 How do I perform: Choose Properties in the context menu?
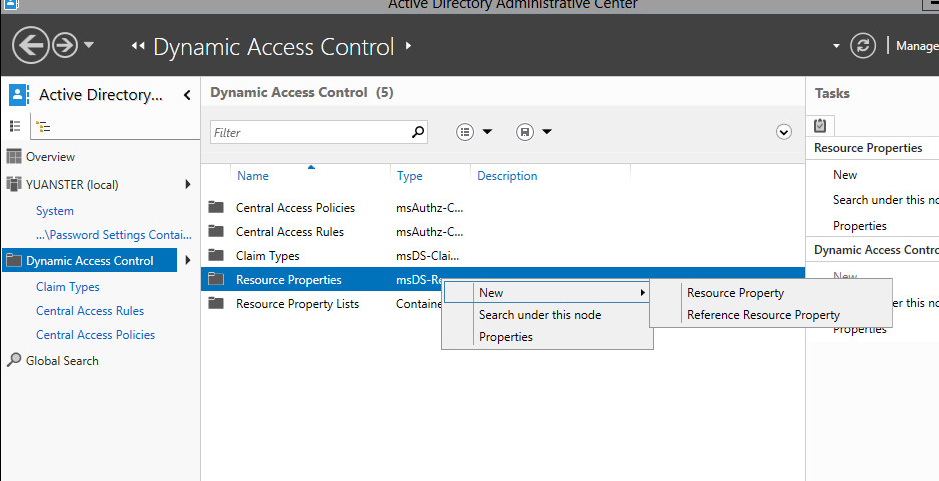tap(547, 337)
